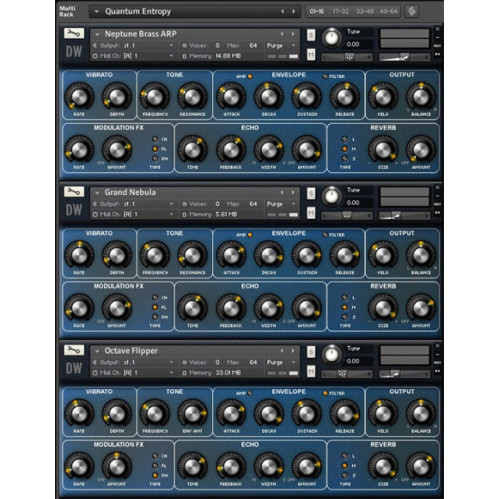
Task: Toggle the FILTER envelope LED in Grand Nebula
Action: [x=325, y=235]
